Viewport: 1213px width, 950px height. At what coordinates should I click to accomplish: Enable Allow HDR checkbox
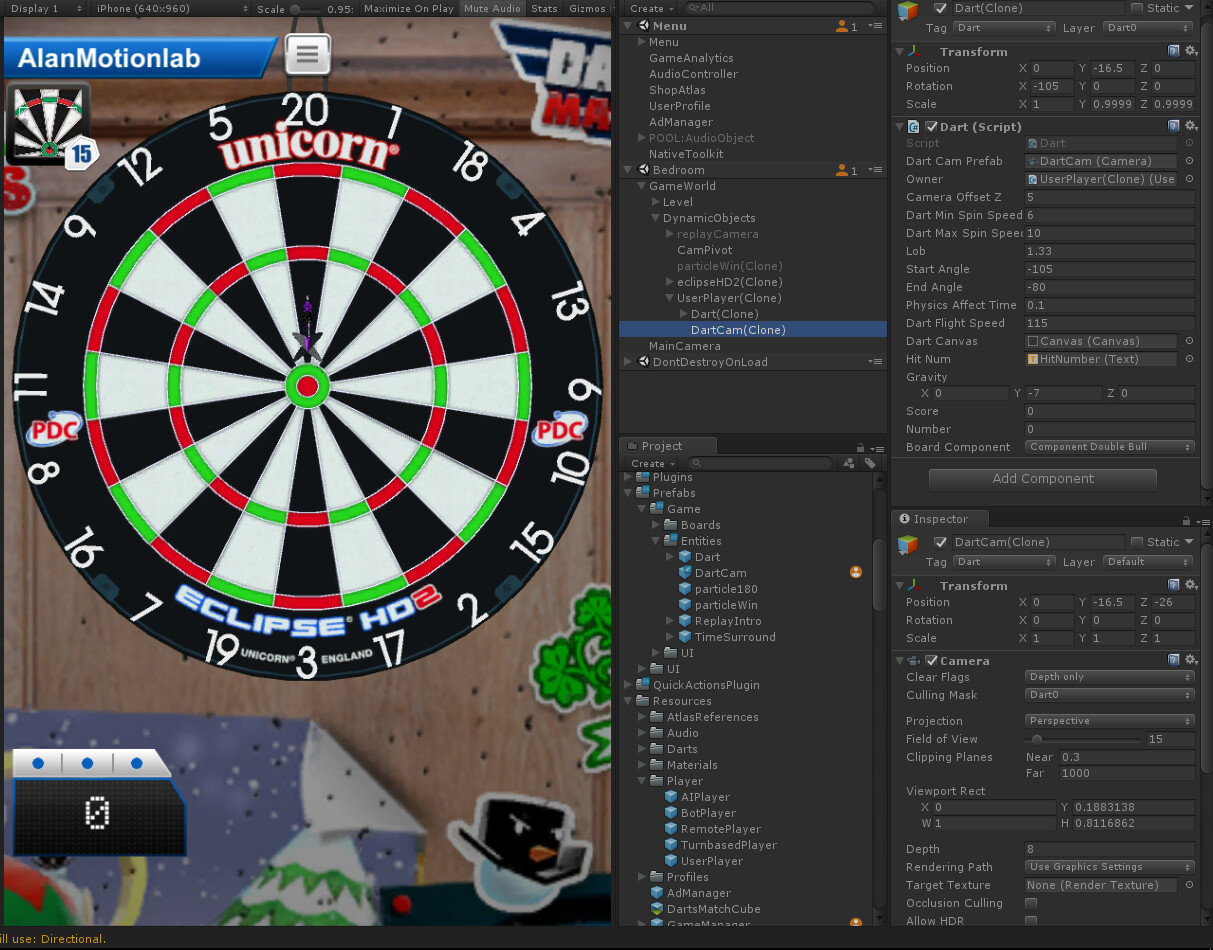1031,921
